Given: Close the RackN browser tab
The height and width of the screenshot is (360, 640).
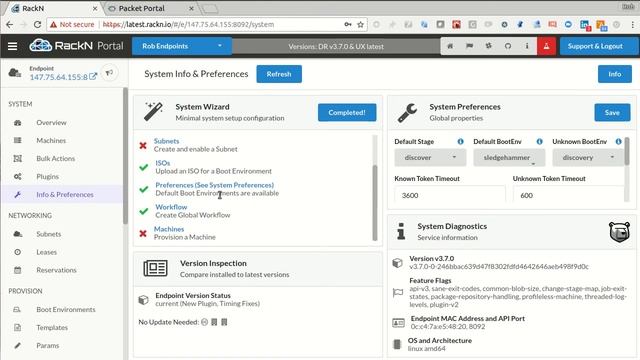Looking at the screenshot, I should pos(95,8).
